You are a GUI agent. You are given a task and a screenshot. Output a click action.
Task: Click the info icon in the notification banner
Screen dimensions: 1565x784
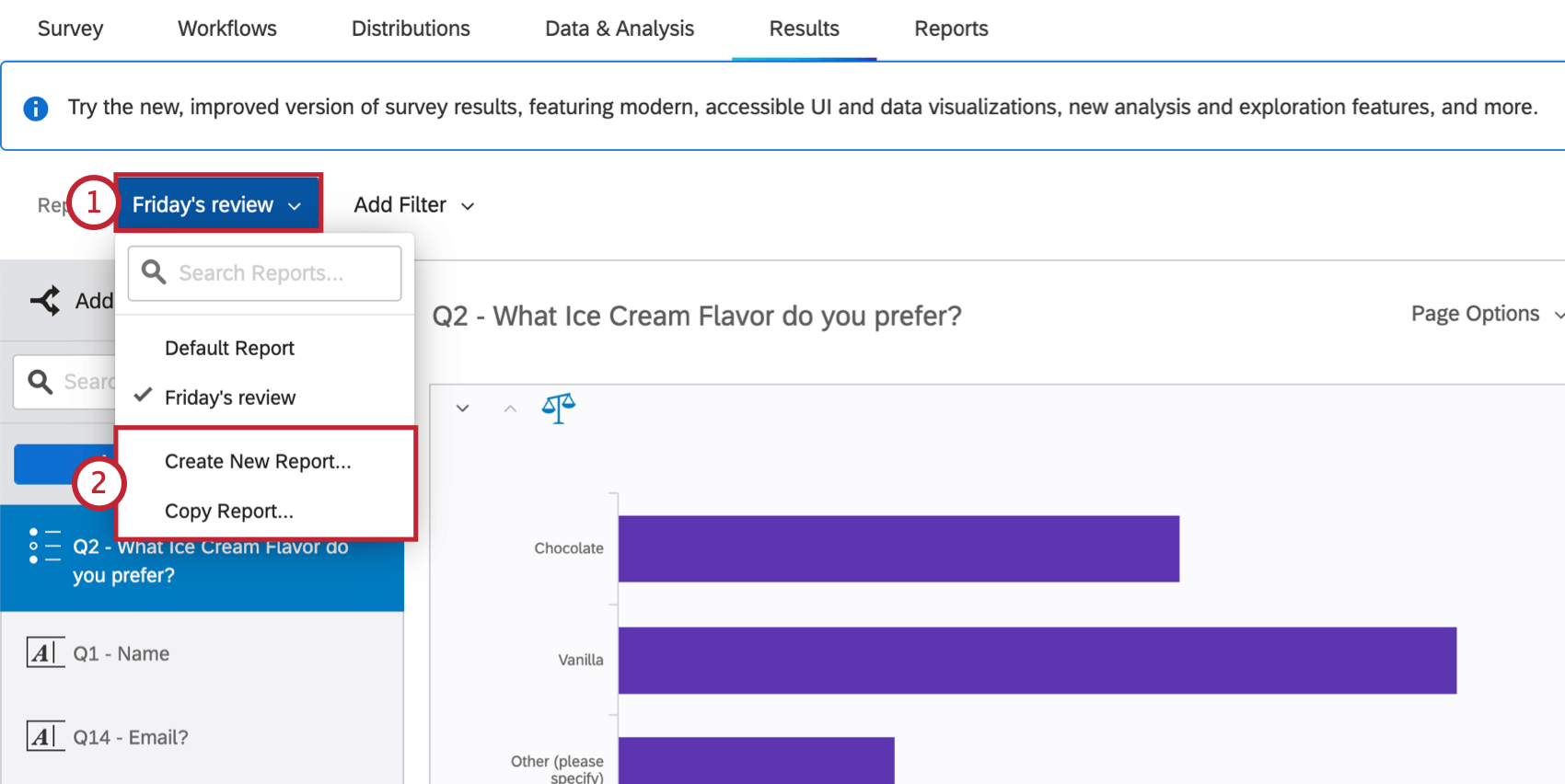coord(35,107)
